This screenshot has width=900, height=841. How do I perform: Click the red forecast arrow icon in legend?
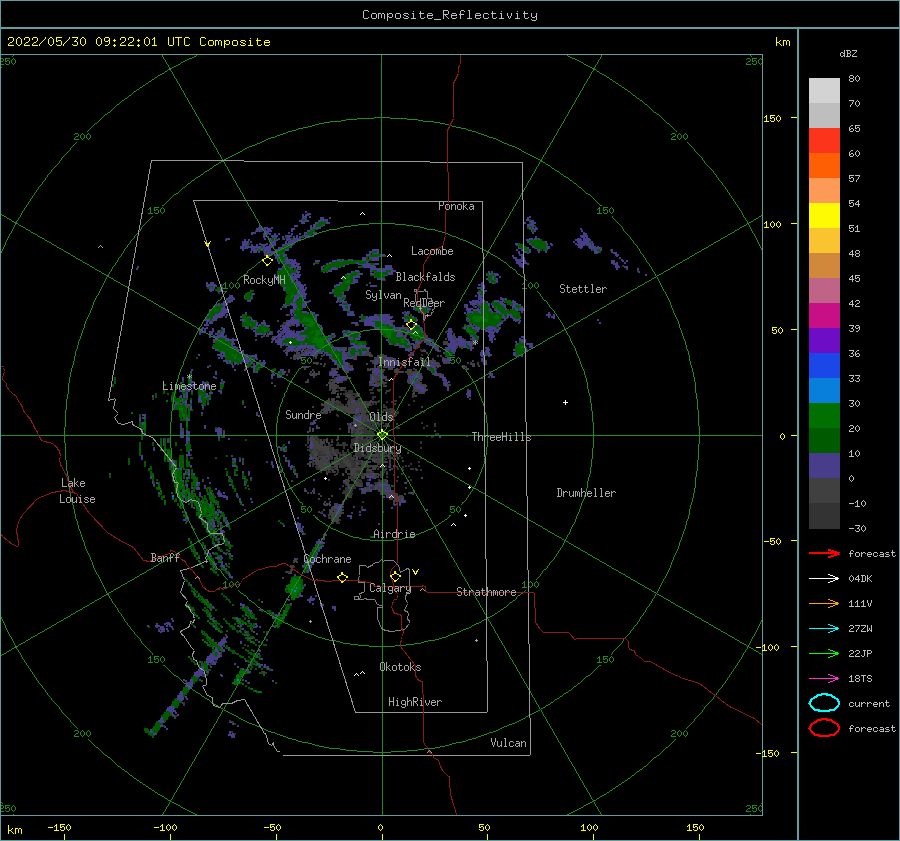pyautogui.click(x=824, y=553)
